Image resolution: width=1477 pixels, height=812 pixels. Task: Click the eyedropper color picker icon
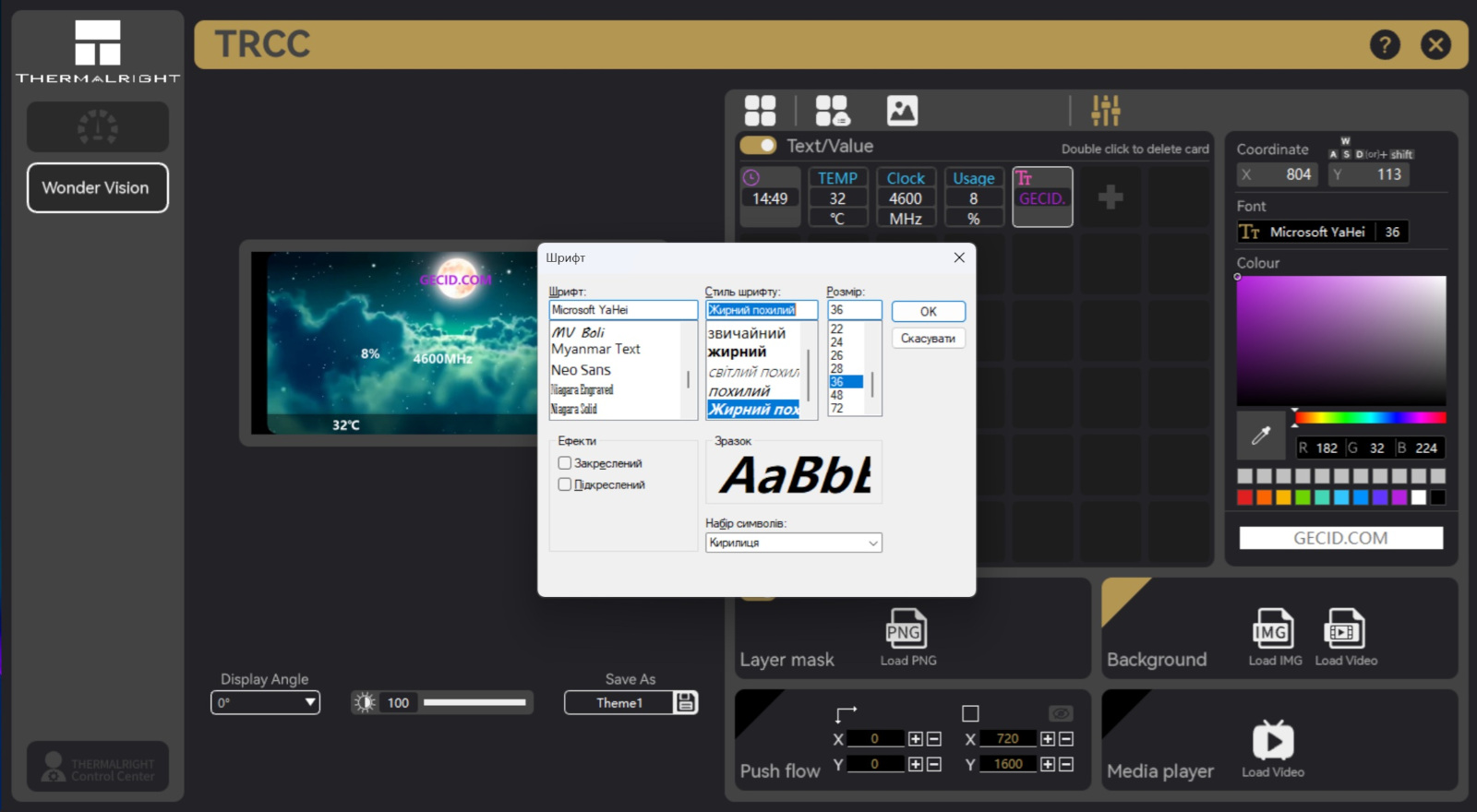[1261, 436]
